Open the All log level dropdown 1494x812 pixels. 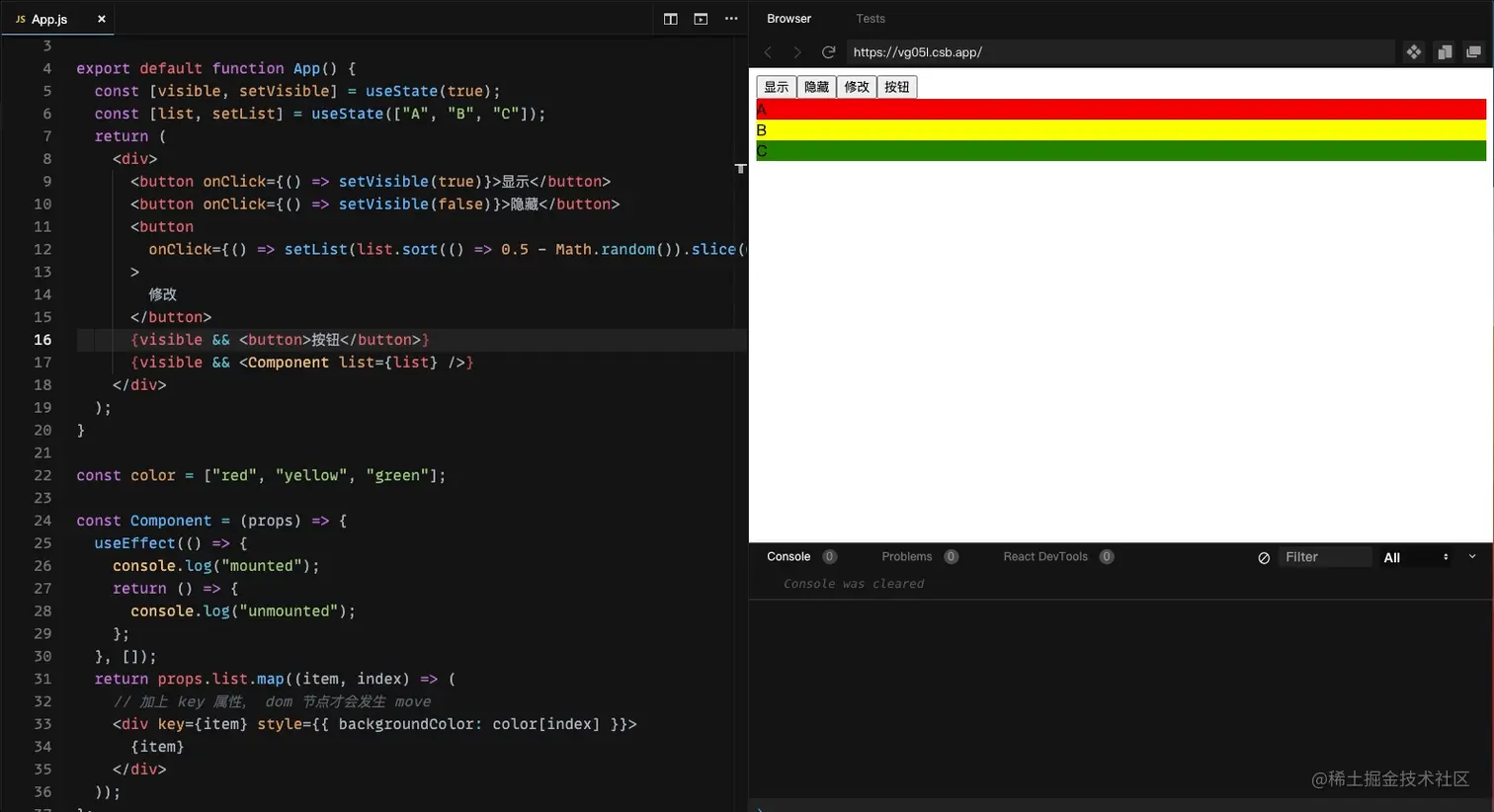tap(1416, 558)
